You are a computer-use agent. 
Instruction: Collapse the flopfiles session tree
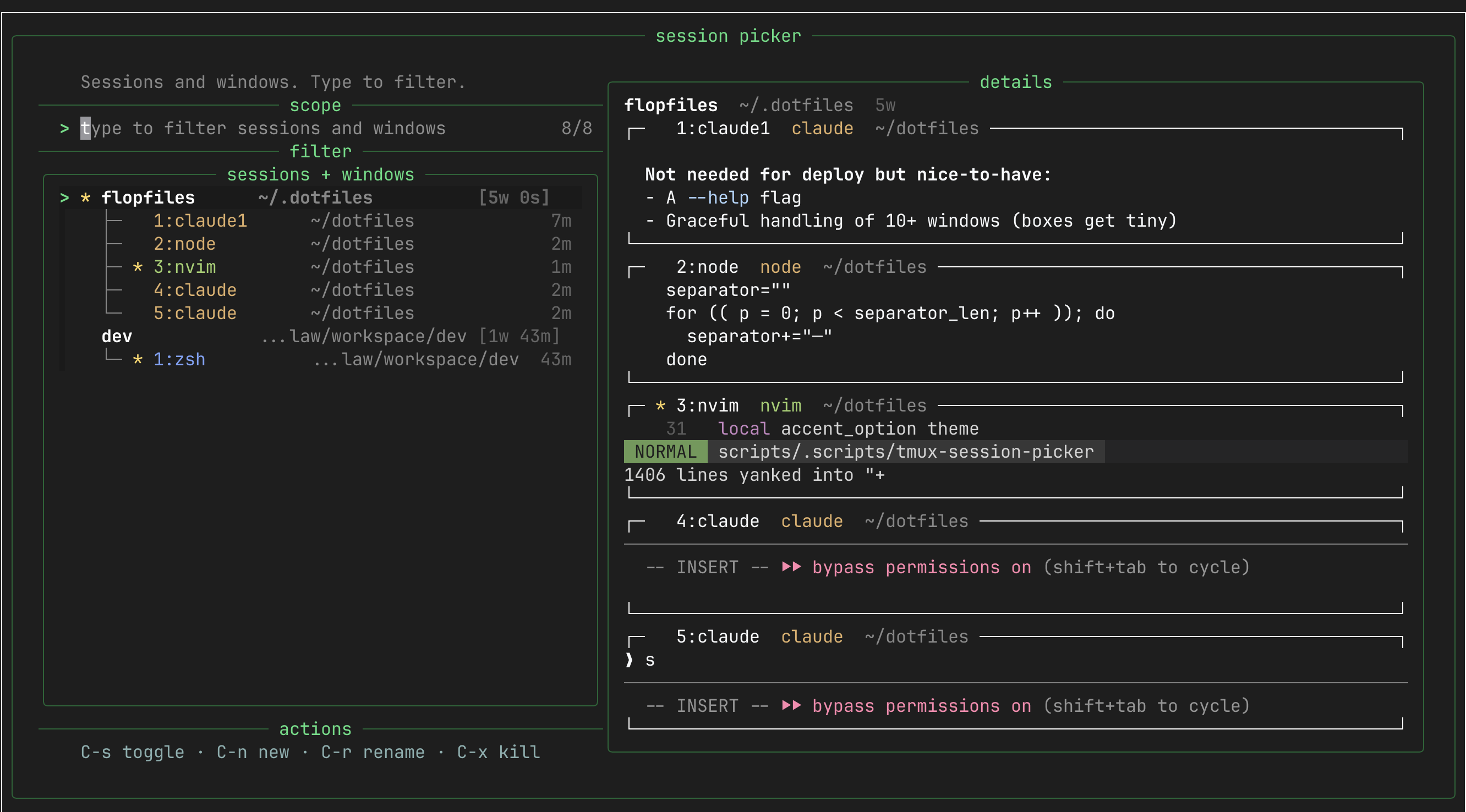148,197
